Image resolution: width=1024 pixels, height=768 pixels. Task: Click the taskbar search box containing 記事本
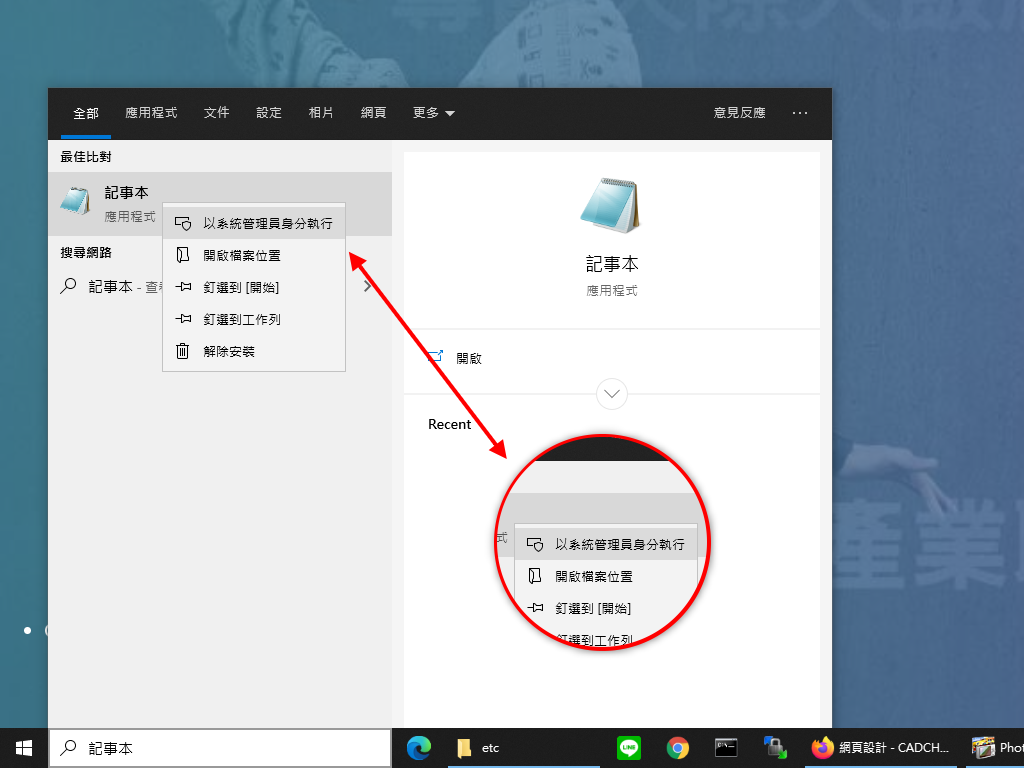[x=220, y=748]
